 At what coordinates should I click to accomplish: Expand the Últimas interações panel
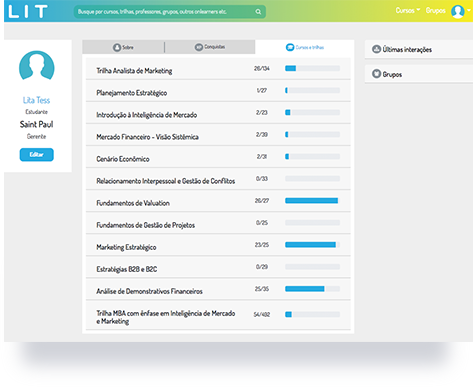click(419, 49)
